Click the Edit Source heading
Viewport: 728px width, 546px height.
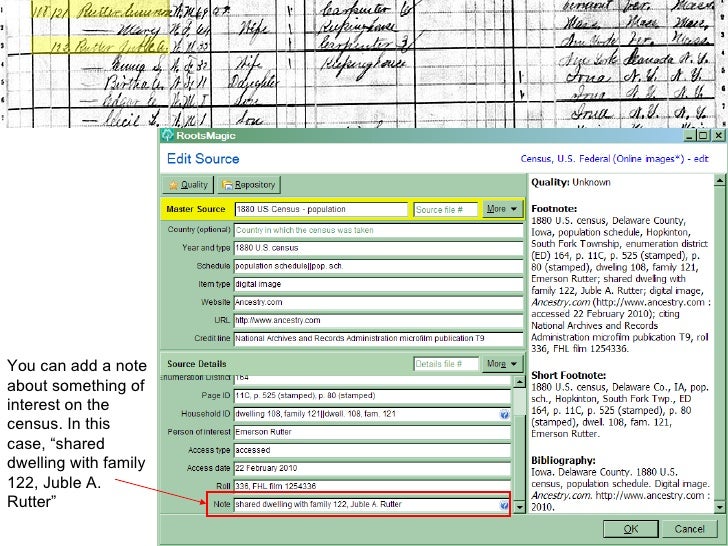click(x=203, y=159)
